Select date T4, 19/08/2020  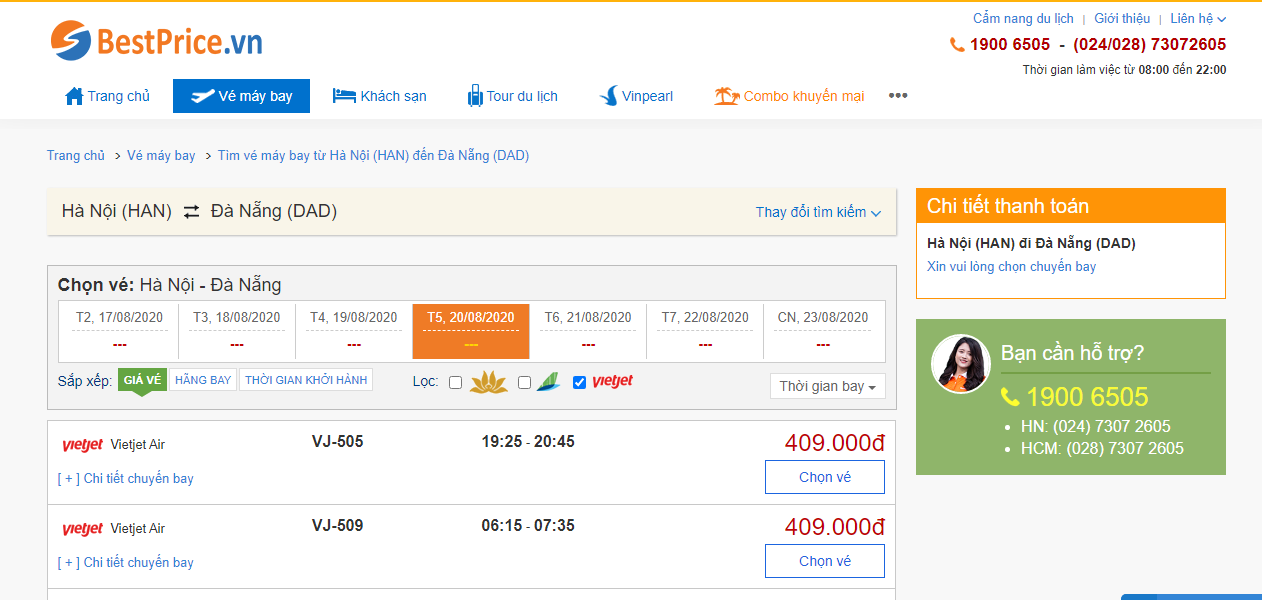354,330
